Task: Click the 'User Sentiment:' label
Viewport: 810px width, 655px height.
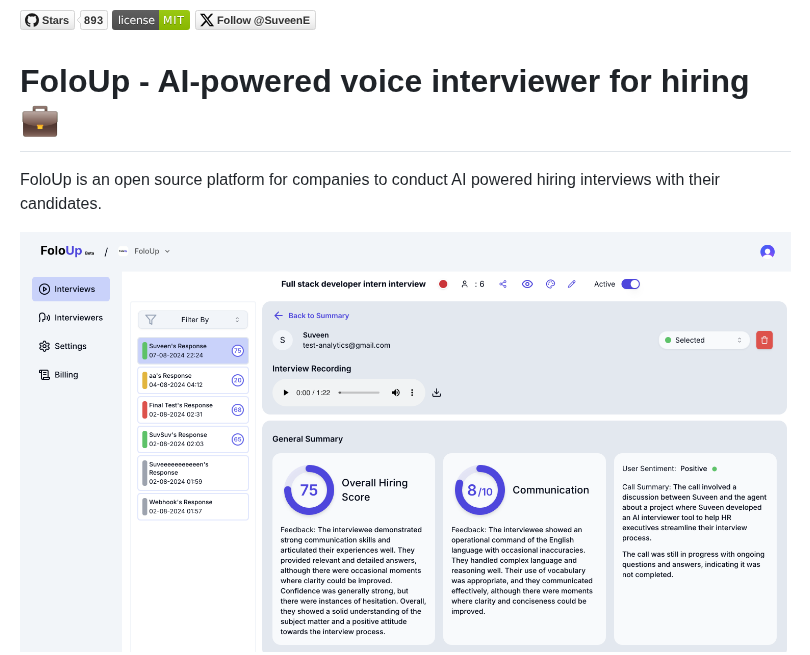Action: (x=649, y=469)
